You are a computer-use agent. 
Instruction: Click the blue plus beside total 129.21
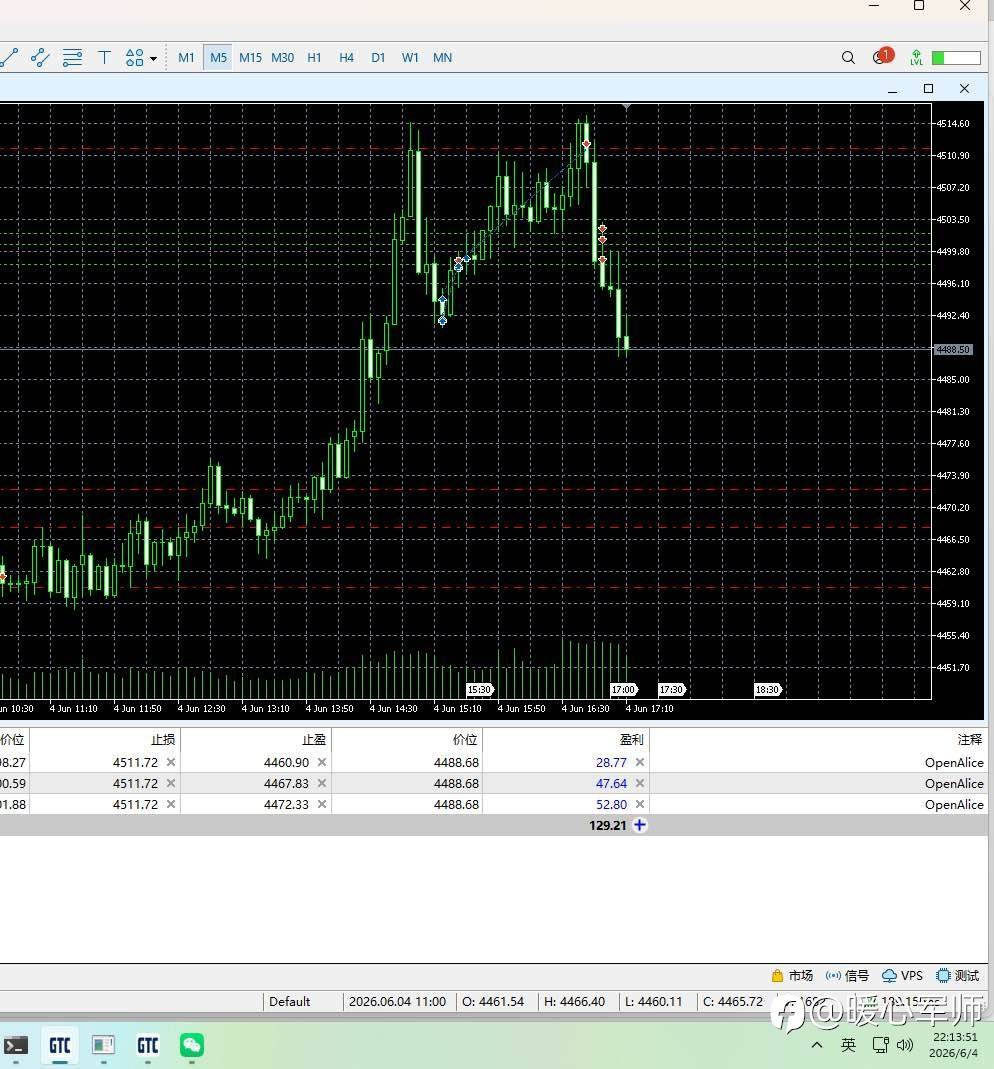coord(639,826)
